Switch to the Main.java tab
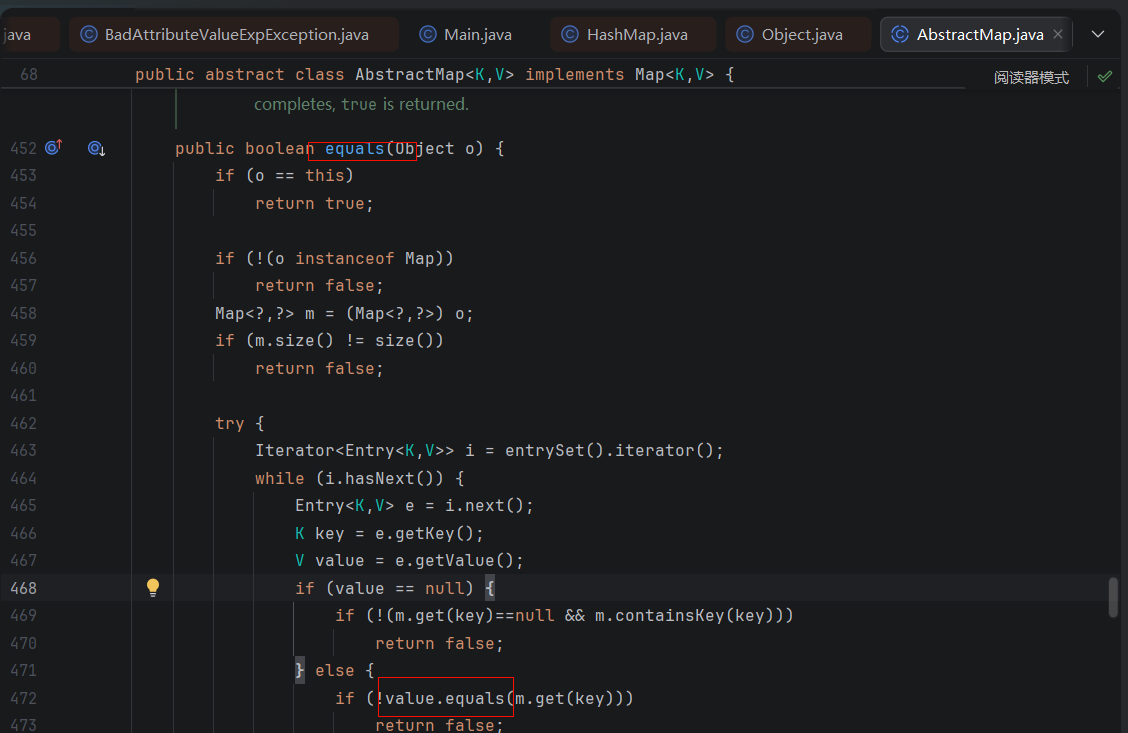The width and height of the screenshot is (1128, 733). [477, 35]
